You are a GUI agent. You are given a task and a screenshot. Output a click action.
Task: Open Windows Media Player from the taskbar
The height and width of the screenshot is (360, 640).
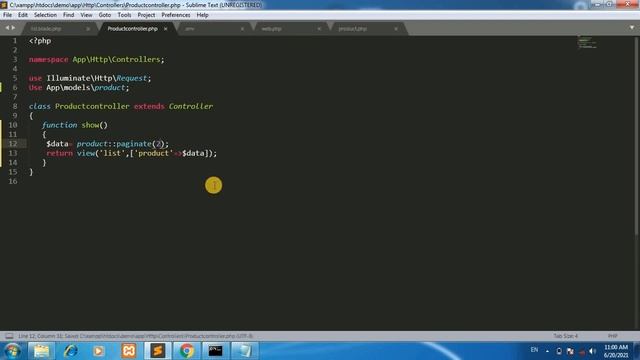[99, 351]
